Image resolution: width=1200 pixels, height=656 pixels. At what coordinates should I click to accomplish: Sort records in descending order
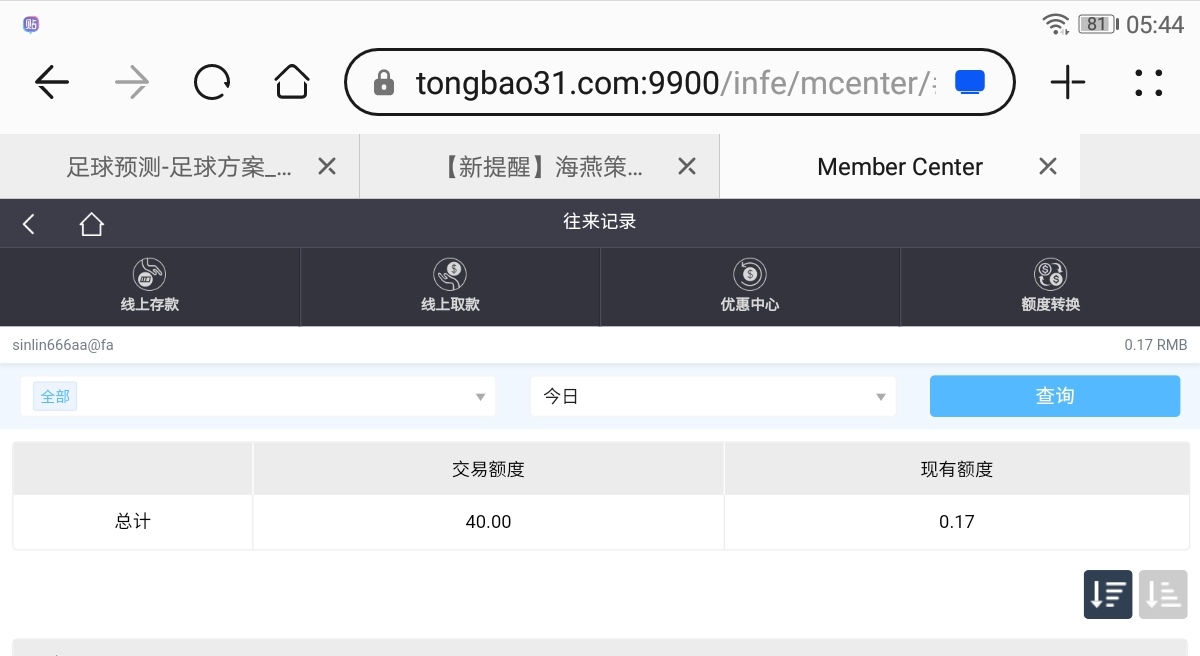click(1108, 594)
